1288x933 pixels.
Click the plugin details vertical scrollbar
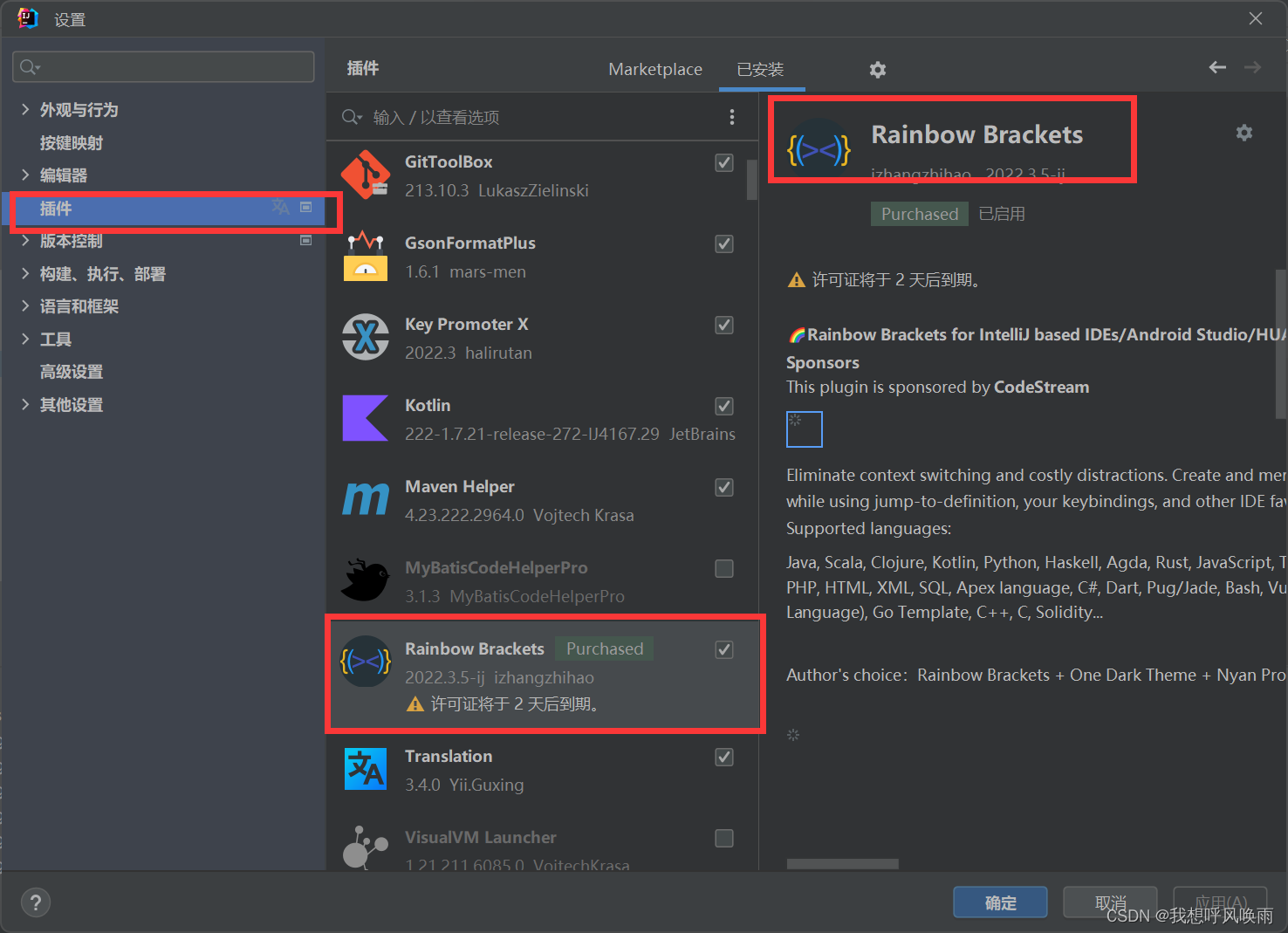point(1281,345)
